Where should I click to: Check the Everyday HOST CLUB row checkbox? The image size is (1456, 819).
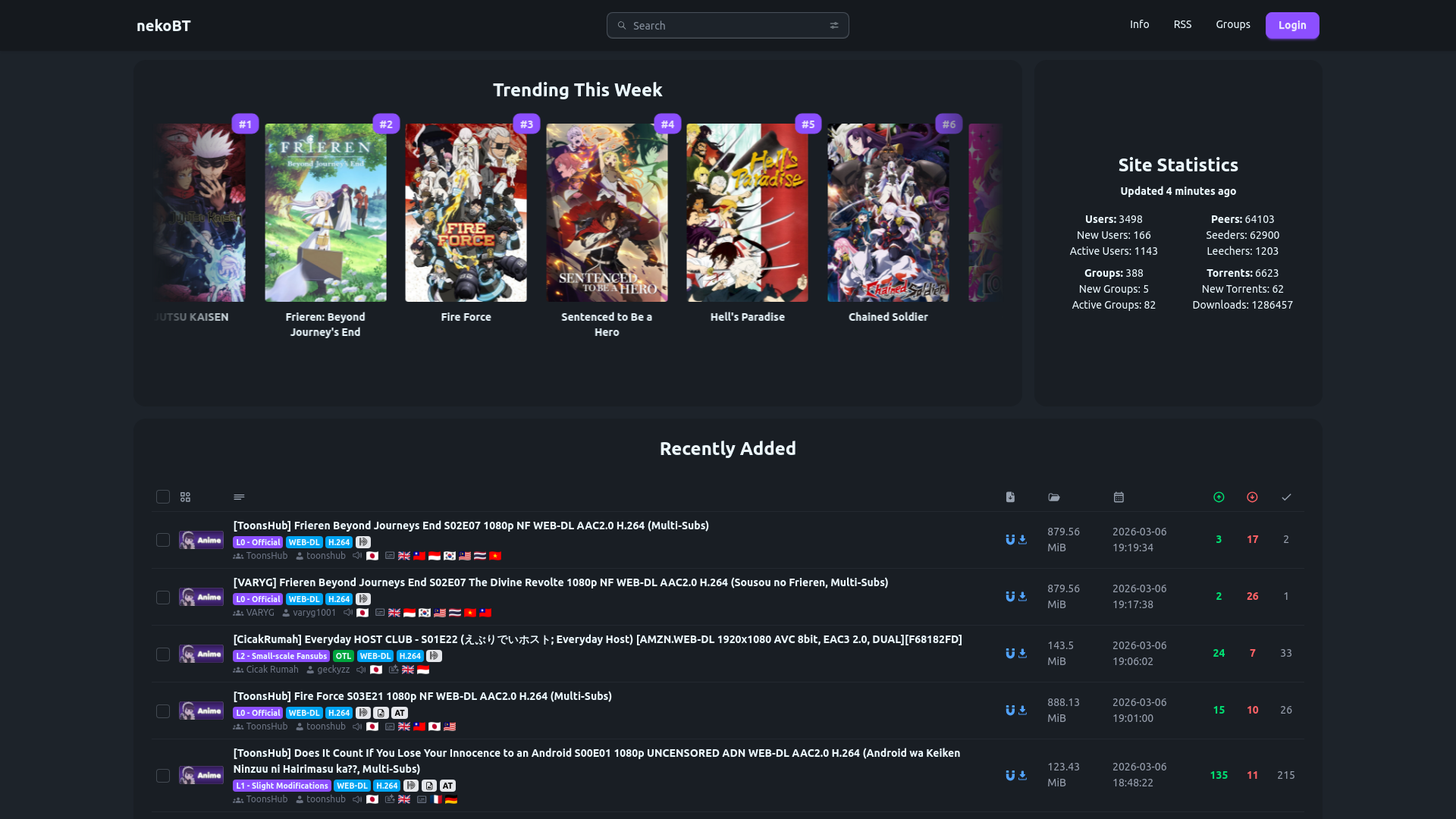click(x=163, y=654)
